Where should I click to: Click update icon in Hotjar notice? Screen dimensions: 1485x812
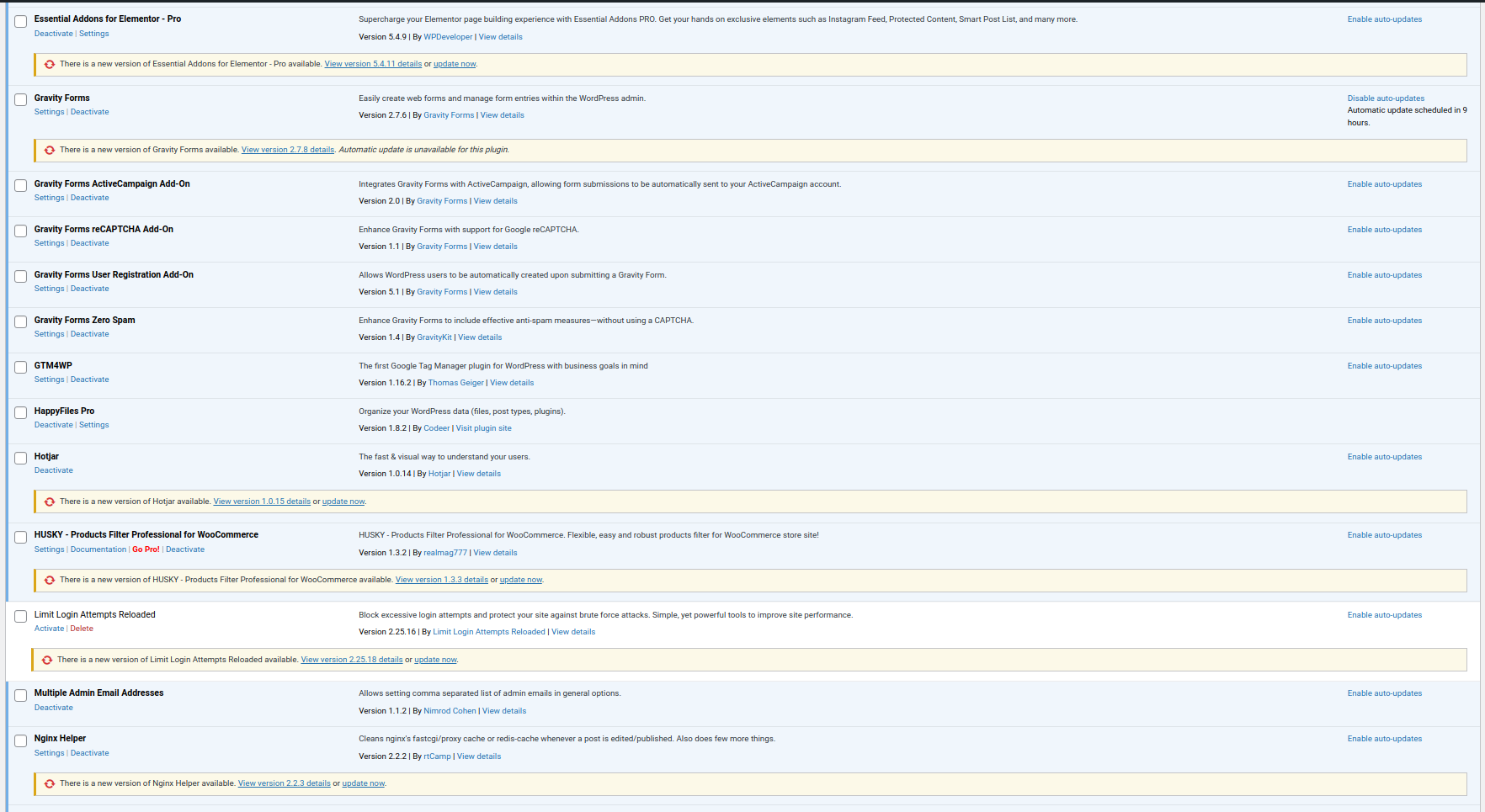(x=50, y=502)
